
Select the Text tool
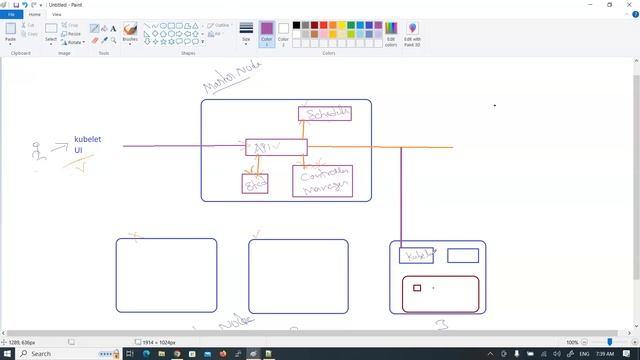click(113, 29)
